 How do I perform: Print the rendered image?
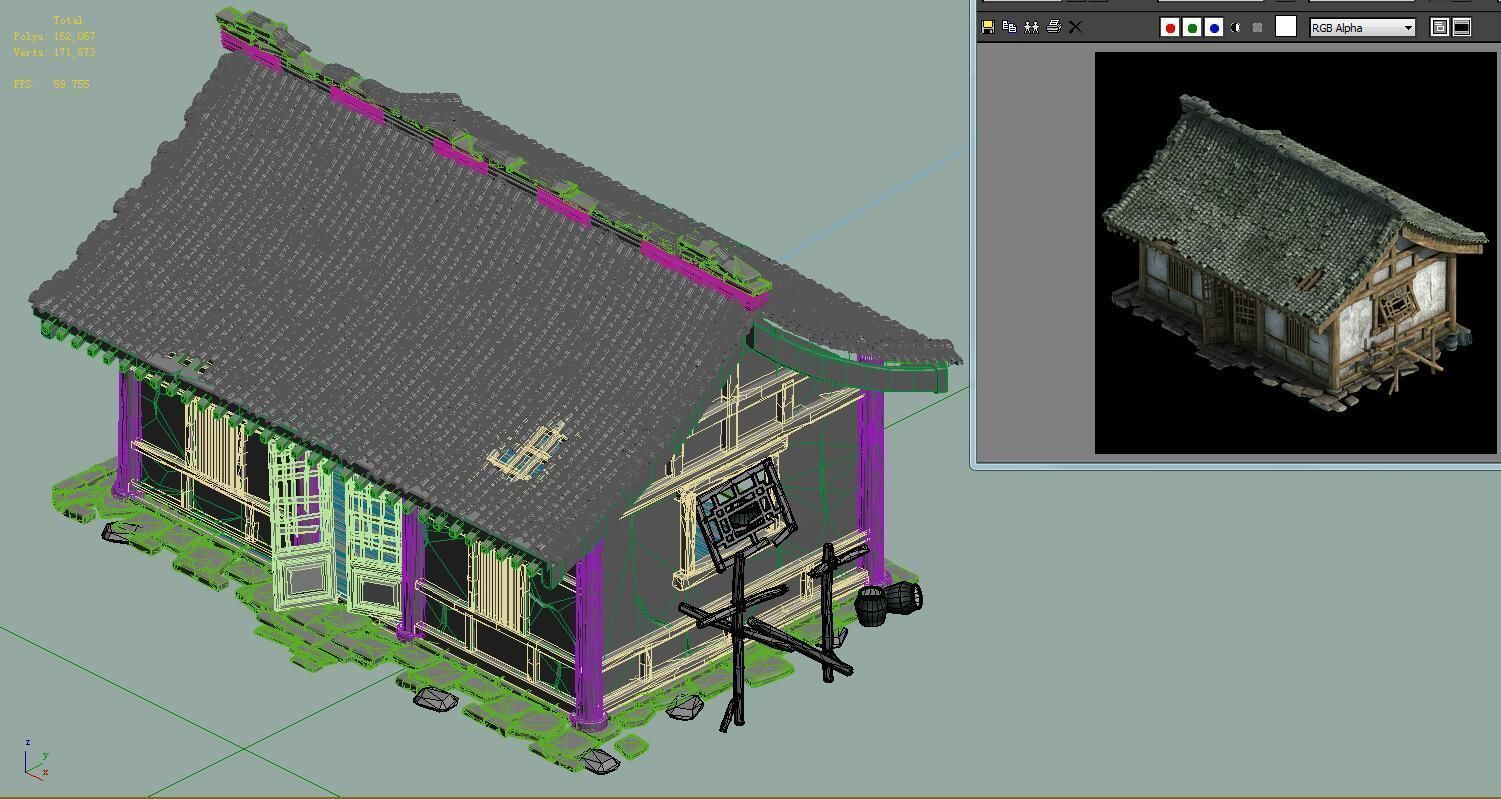coord(1053,27)
